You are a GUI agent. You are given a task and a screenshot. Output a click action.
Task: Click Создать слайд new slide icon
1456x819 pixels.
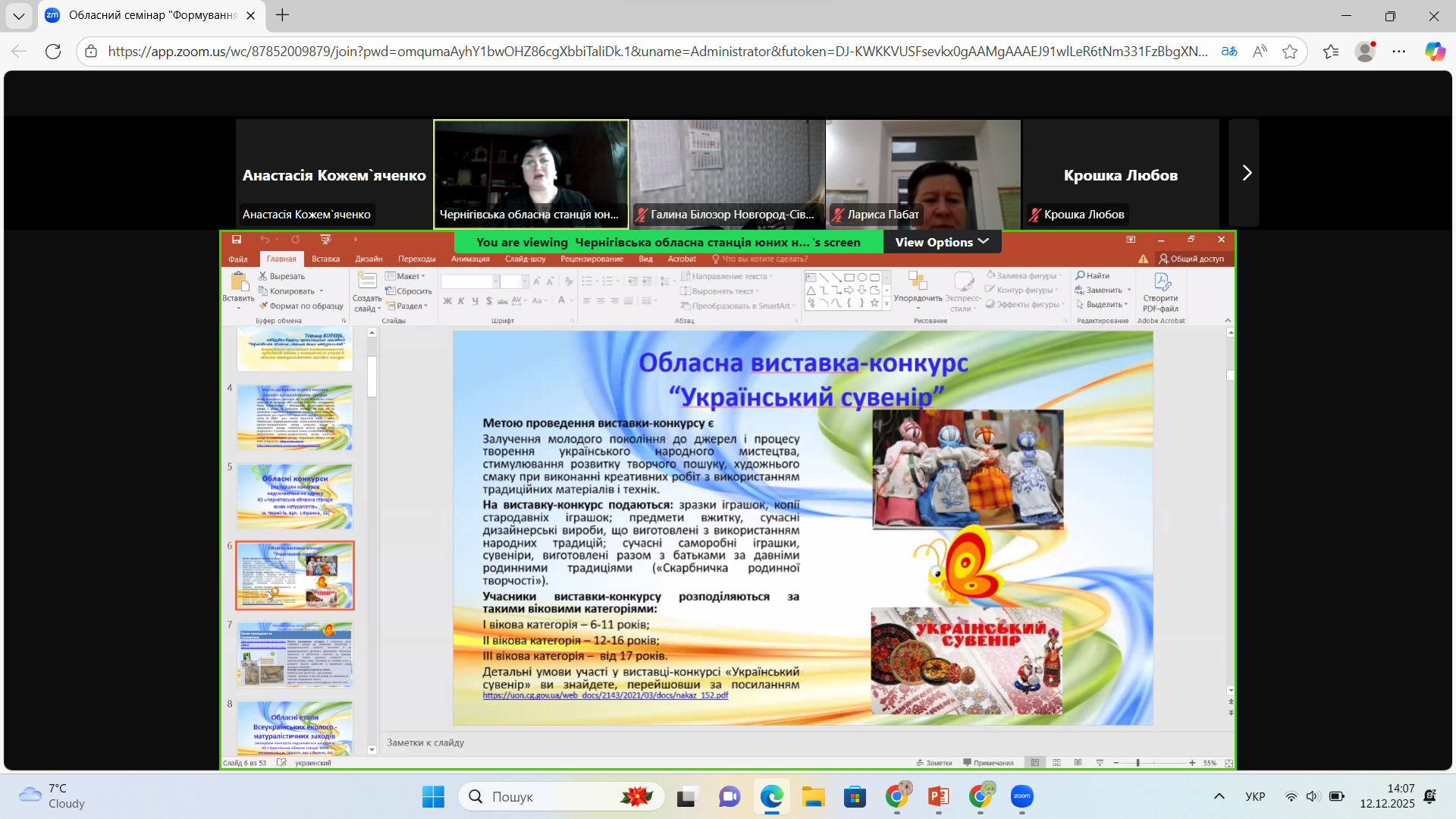[x=367, y=282]
